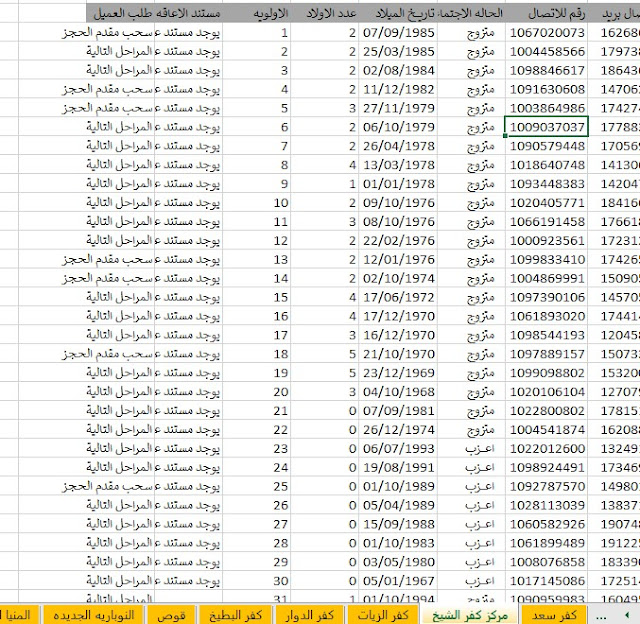The height and width of the screenshot is (624, 640).
Task: Select the النوباريه الجديده sheet tab
Action: click(93, 615)
